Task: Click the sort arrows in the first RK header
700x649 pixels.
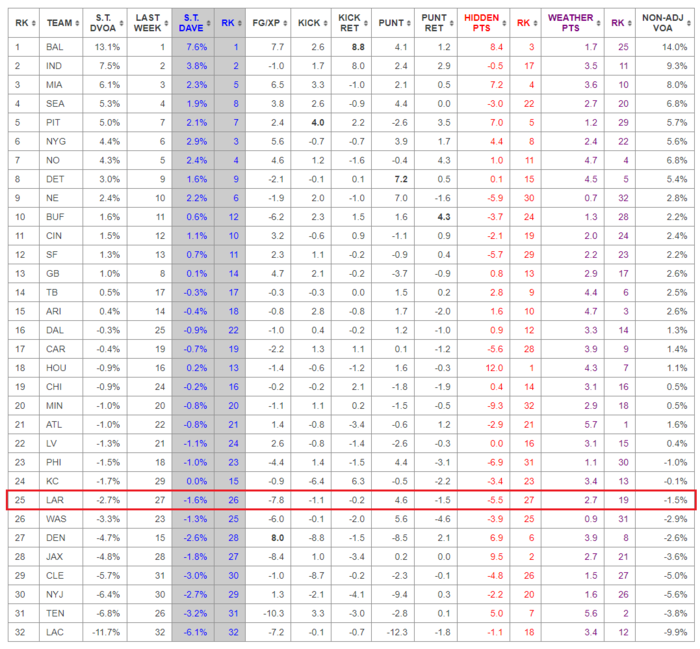Action: click(33, 23)
